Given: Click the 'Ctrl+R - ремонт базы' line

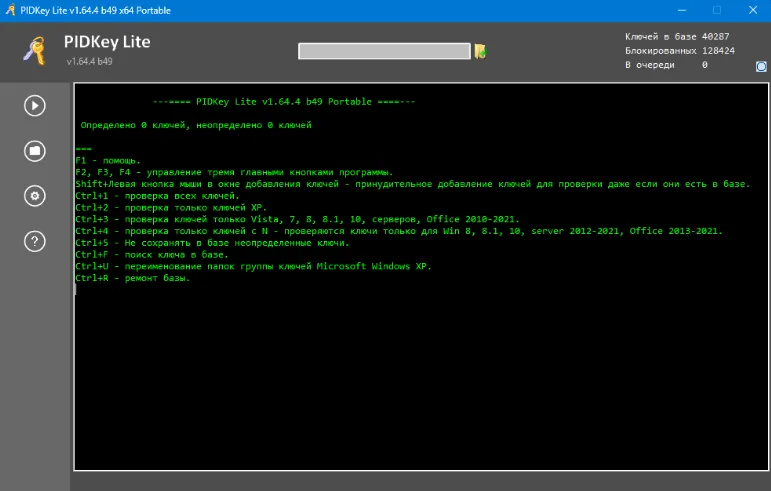Looking at the screenshot, I should 132,279.
